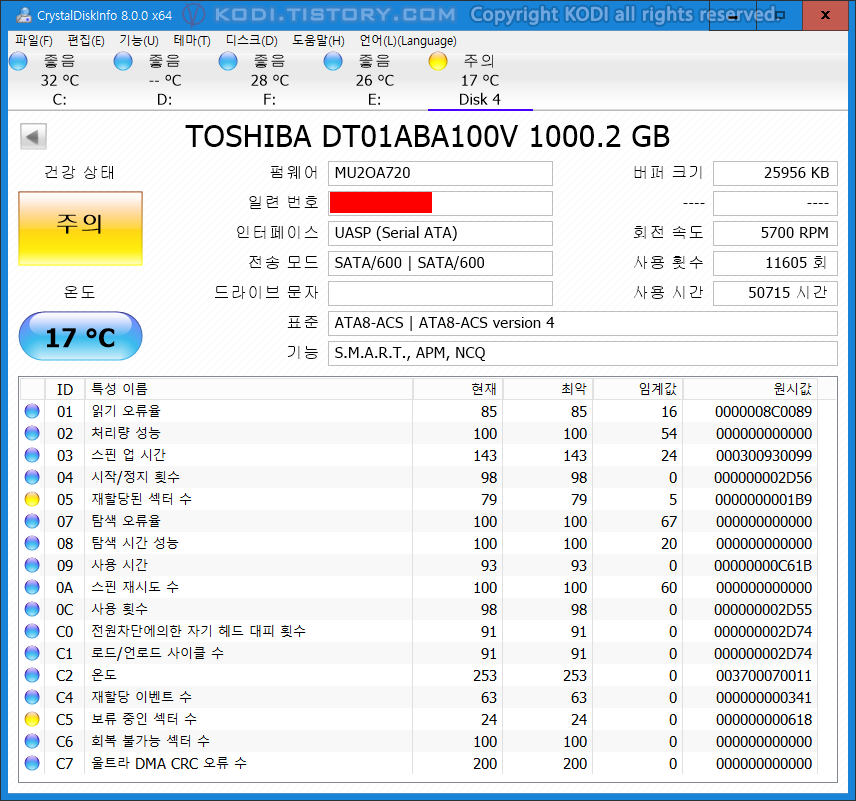
Task: Click the CrystalDiskInfo app icon in title bar
Action: click(x=23, y=15)
